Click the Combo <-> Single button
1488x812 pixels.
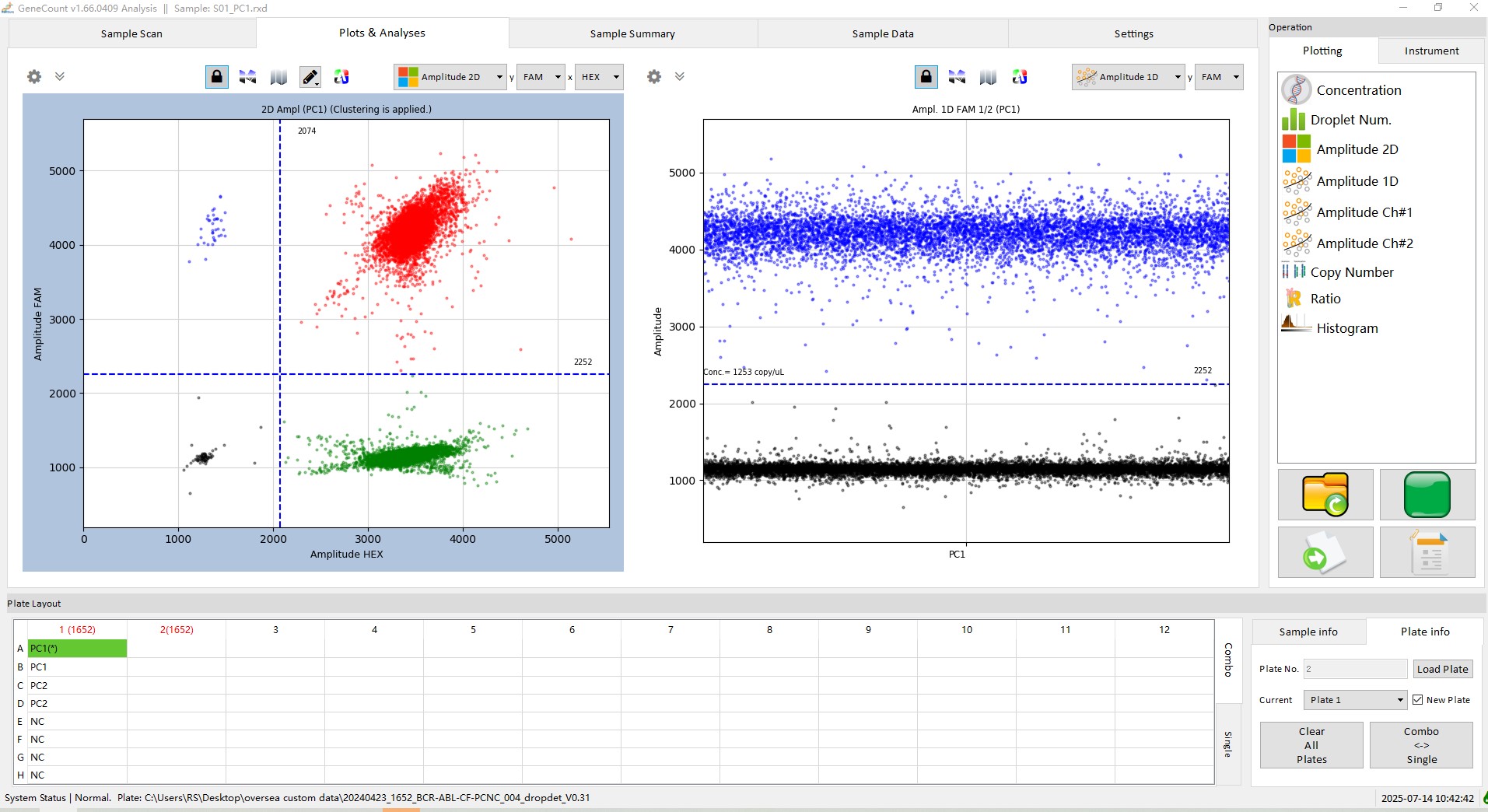tap(1421, 745)
